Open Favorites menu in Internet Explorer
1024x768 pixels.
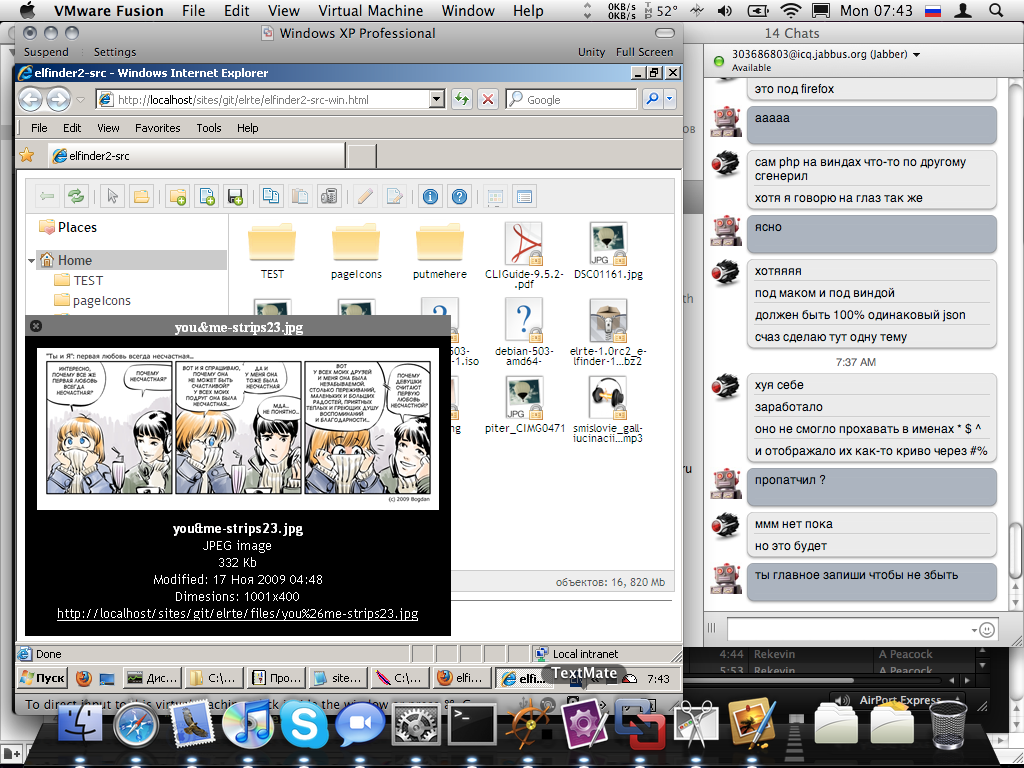click(x=157, y=128)
